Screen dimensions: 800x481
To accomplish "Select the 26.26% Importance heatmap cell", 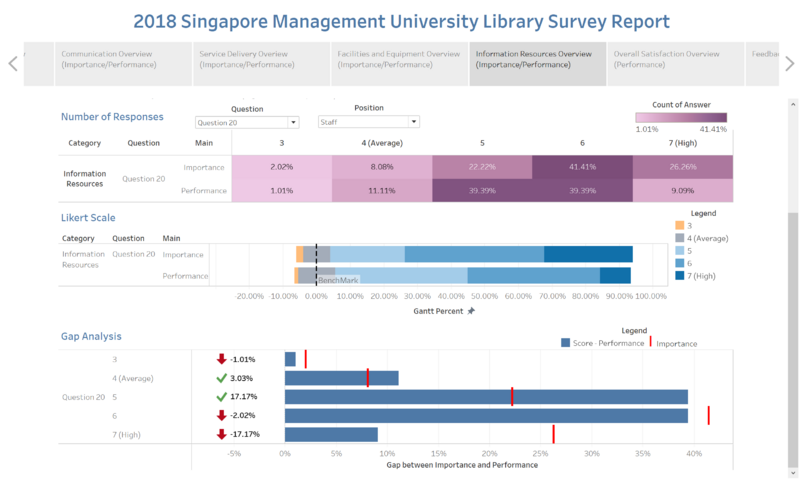I will (683, 167).
